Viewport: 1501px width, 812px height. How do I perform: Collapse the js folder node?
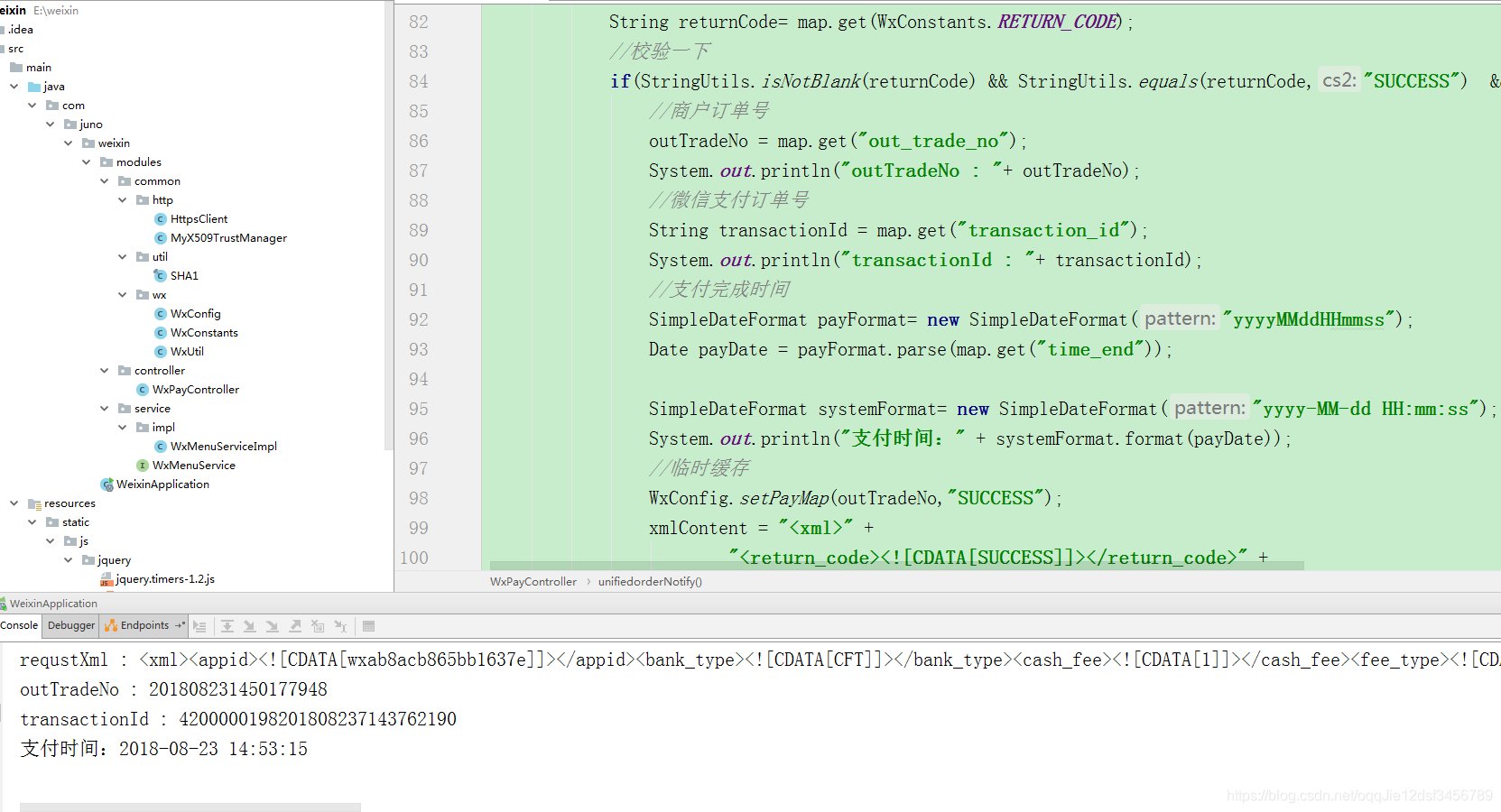[50, 541]
